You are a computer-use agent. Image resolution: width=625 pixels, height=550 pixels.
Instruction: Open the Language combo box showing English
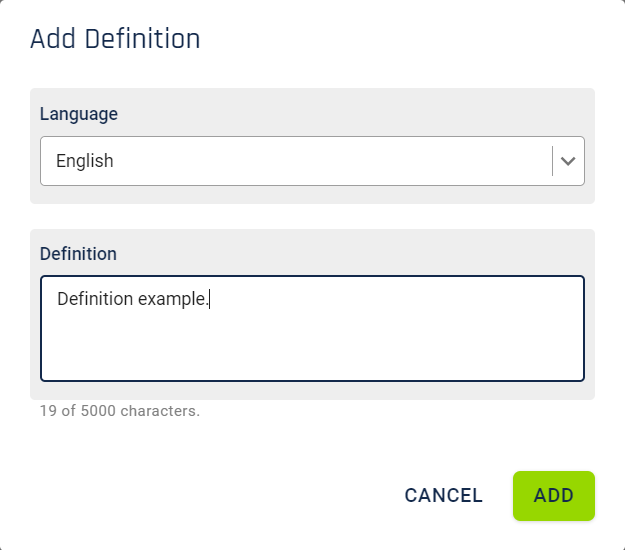(x=312, y=161)
